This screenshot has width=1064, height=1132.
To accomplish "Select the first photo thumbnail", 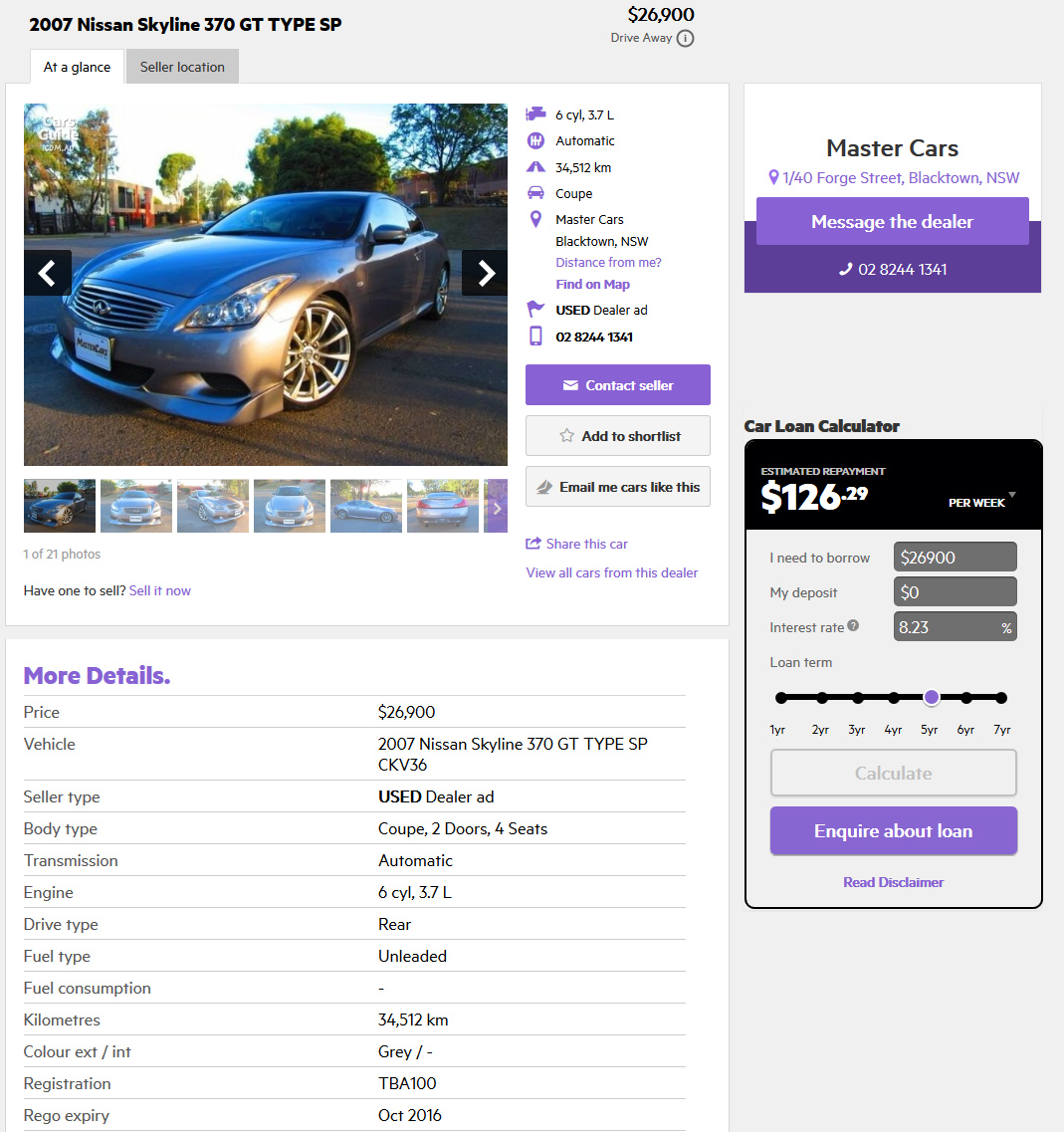I will [x=59, y=506].
